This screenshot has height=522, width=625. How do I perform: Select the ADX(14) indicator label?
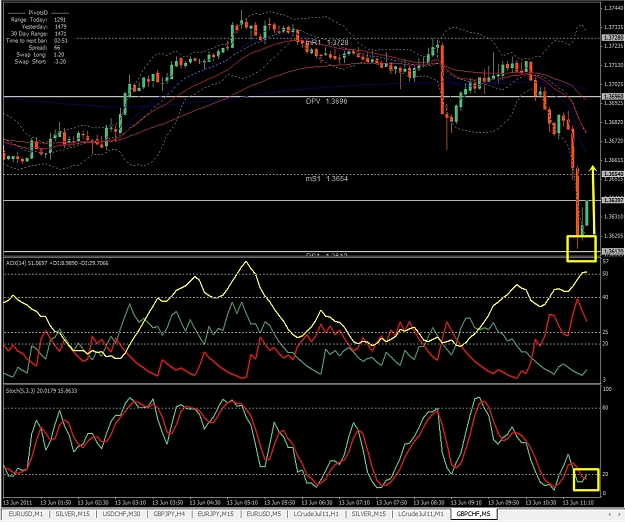pyautogui.click(x=57, y=263)
